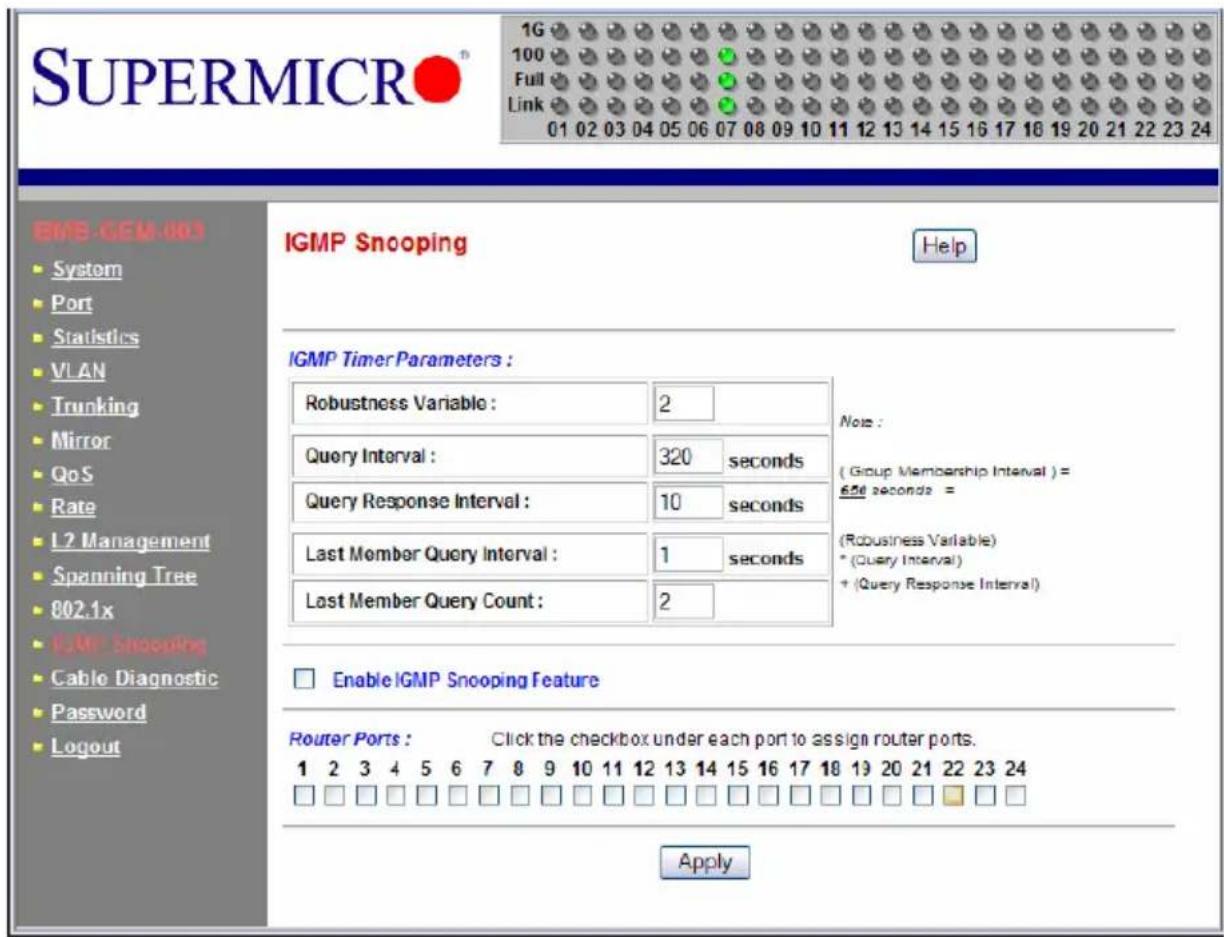Check router port 3 checkbox
Image resolution: width=1224 pixels, height=937 pixels.
pos(366,796)
